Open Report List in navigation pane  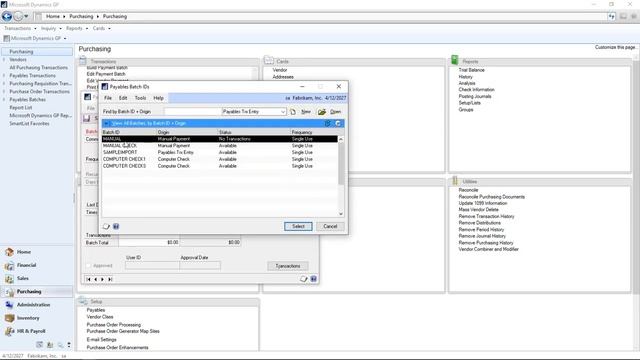20,108
